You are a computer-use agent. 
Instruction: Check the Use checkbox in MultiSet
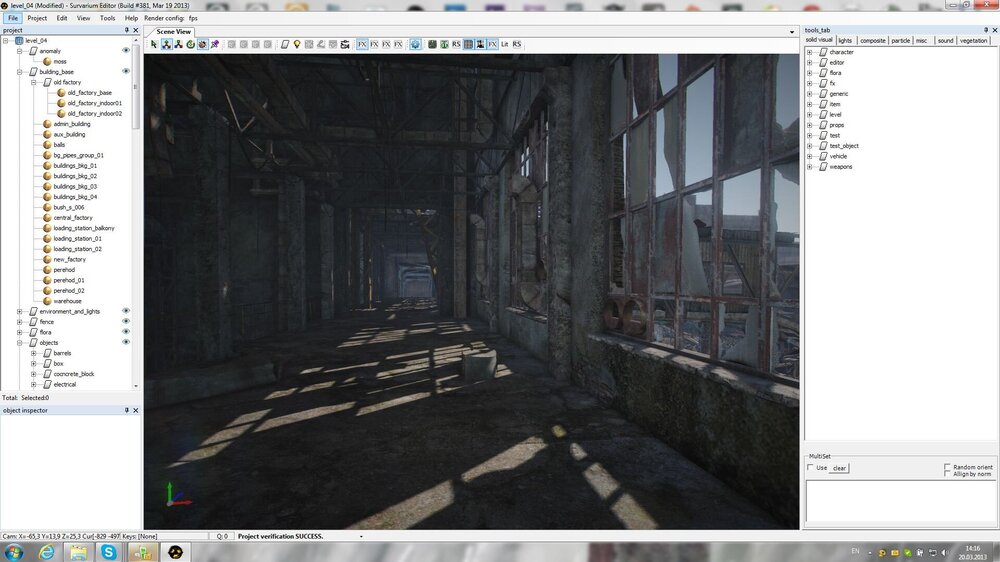click(811, 467)
